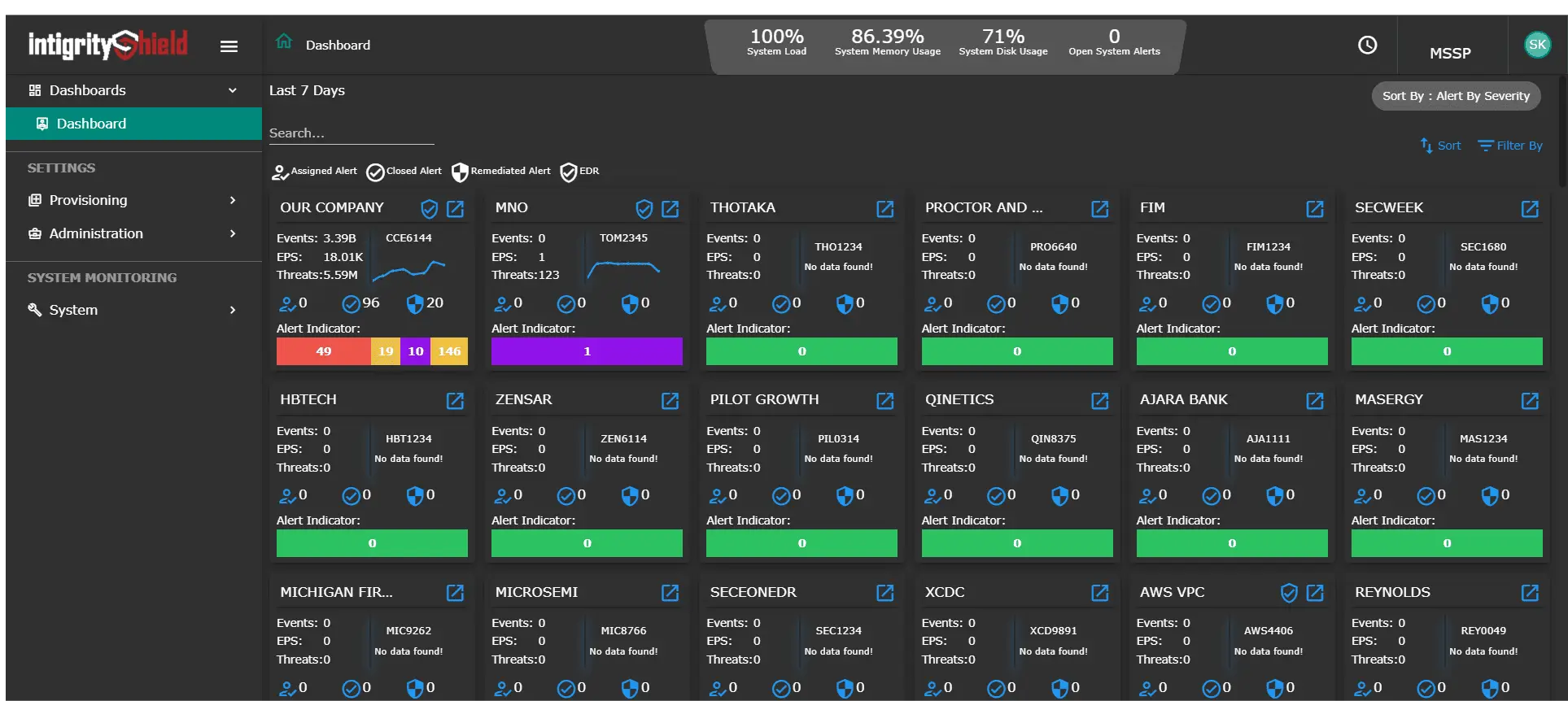The height and width of the screenshot is (701, 1568).
Task: Click the Dashboard breadcrumb title
Action: tap(338, 46)
